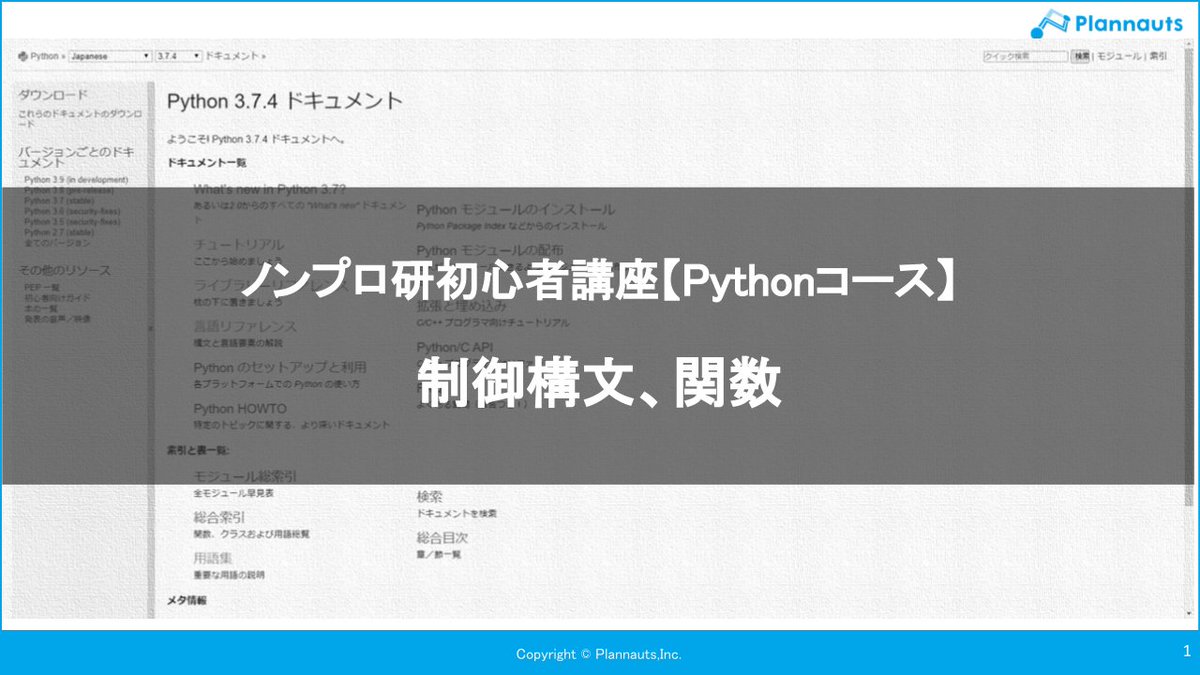1200x675 pixels.
Task: Open the right-column 検索 page link
Action: point(430,497)
